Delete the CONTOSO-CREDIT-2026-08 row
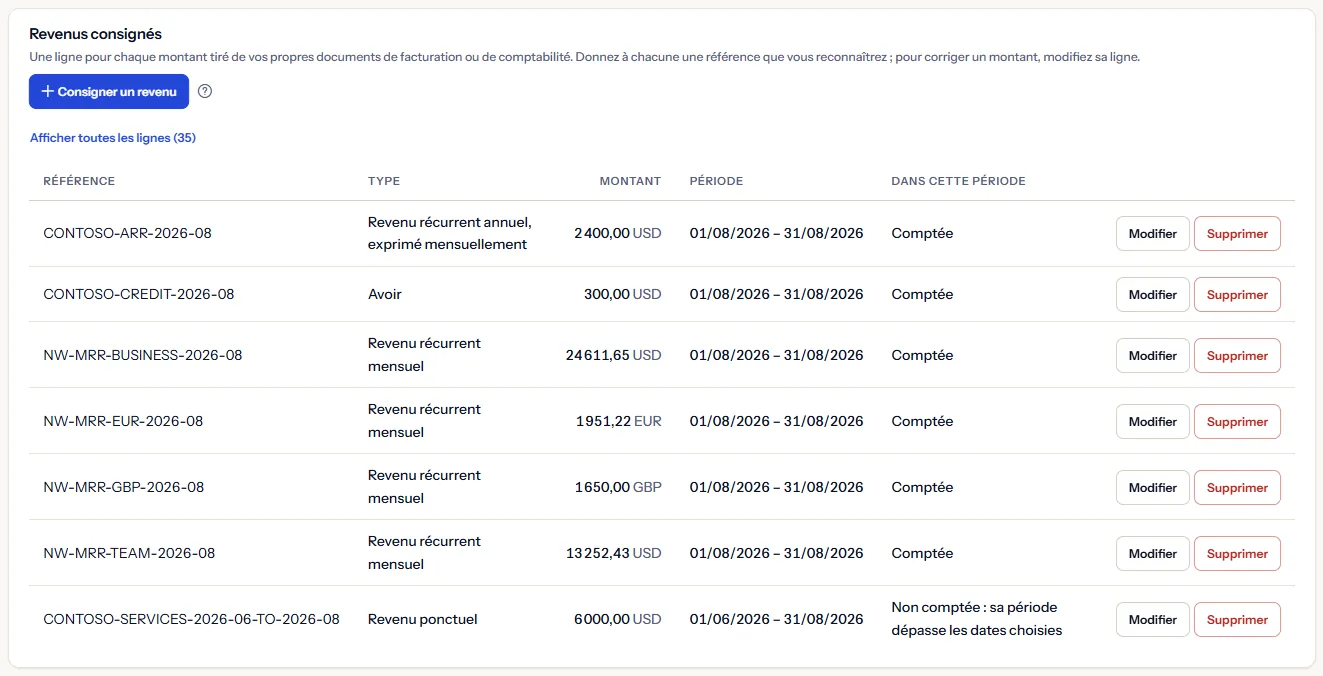The height and width of the screenshot is (676, 1323). tap(1237, 295)
